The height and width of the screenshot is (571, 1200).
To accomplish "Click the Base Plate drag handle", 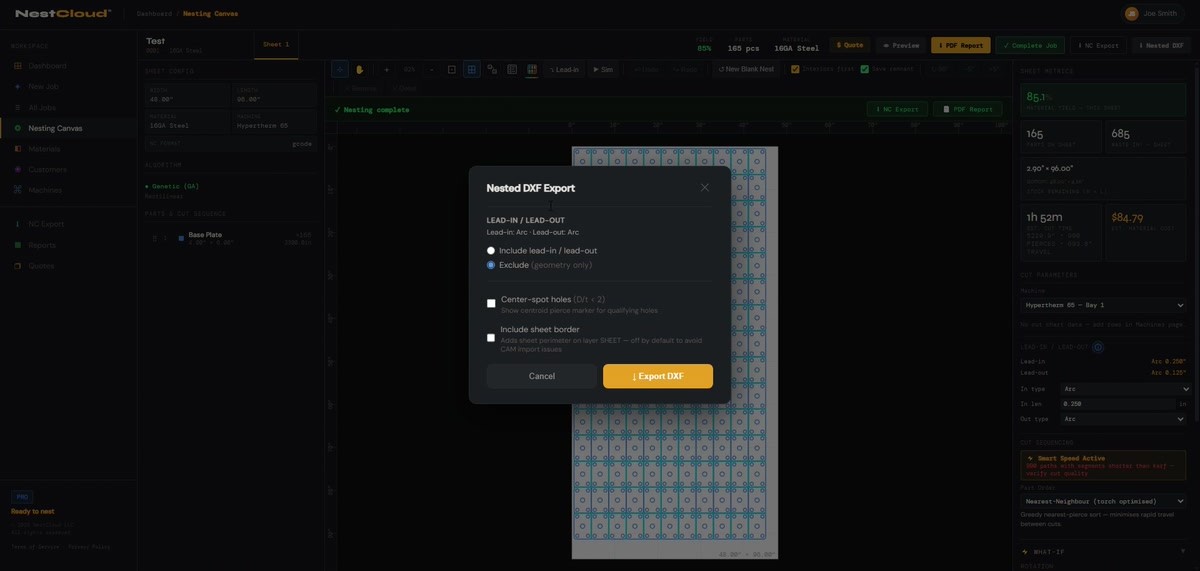I will [153, 238].
